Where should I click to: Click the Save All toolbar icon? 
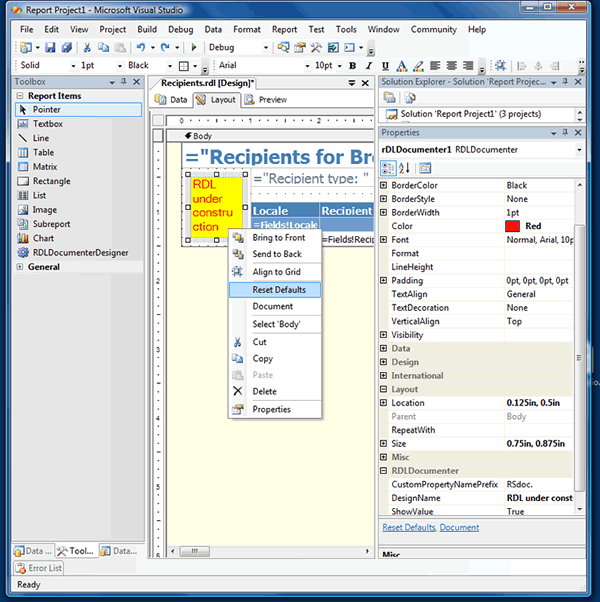click(67, 47)
